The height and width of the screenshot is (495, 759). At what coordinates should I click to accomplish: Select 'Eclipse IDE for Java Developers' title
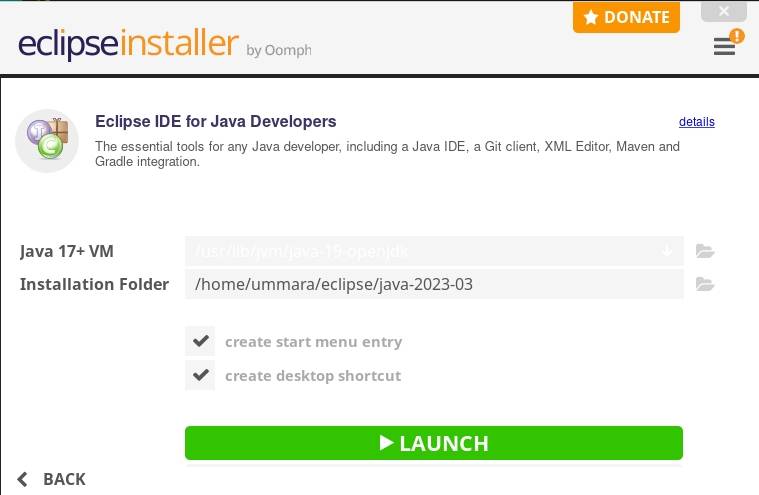coord(215,121)
